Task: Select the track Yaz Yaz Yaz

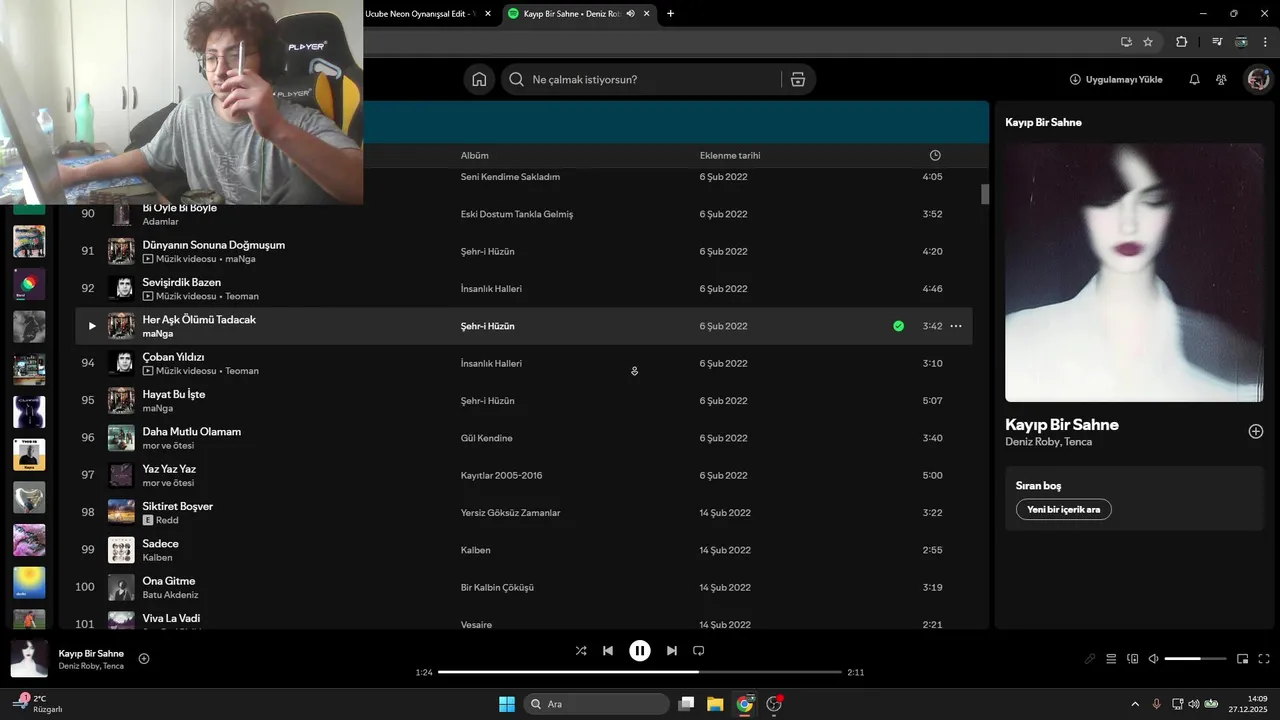Action: [169, 469]
